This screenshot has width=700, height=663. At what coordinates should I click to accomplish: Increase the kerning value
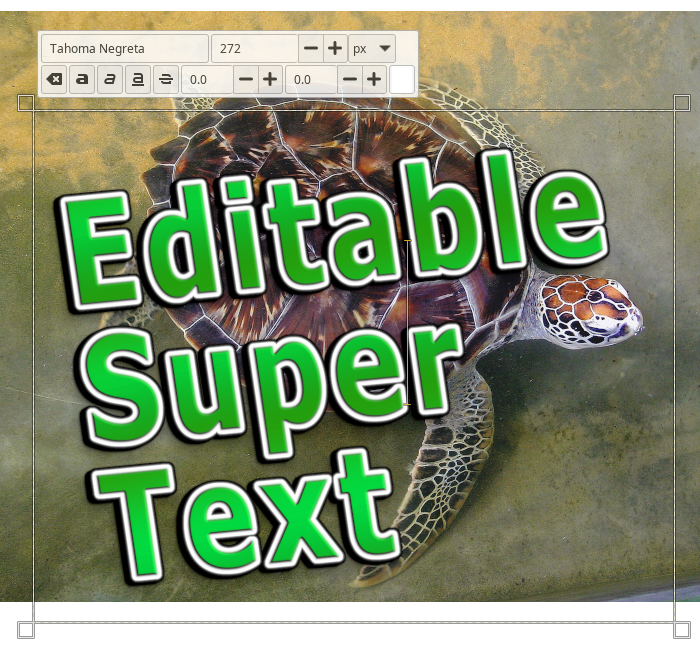(374, 79)
